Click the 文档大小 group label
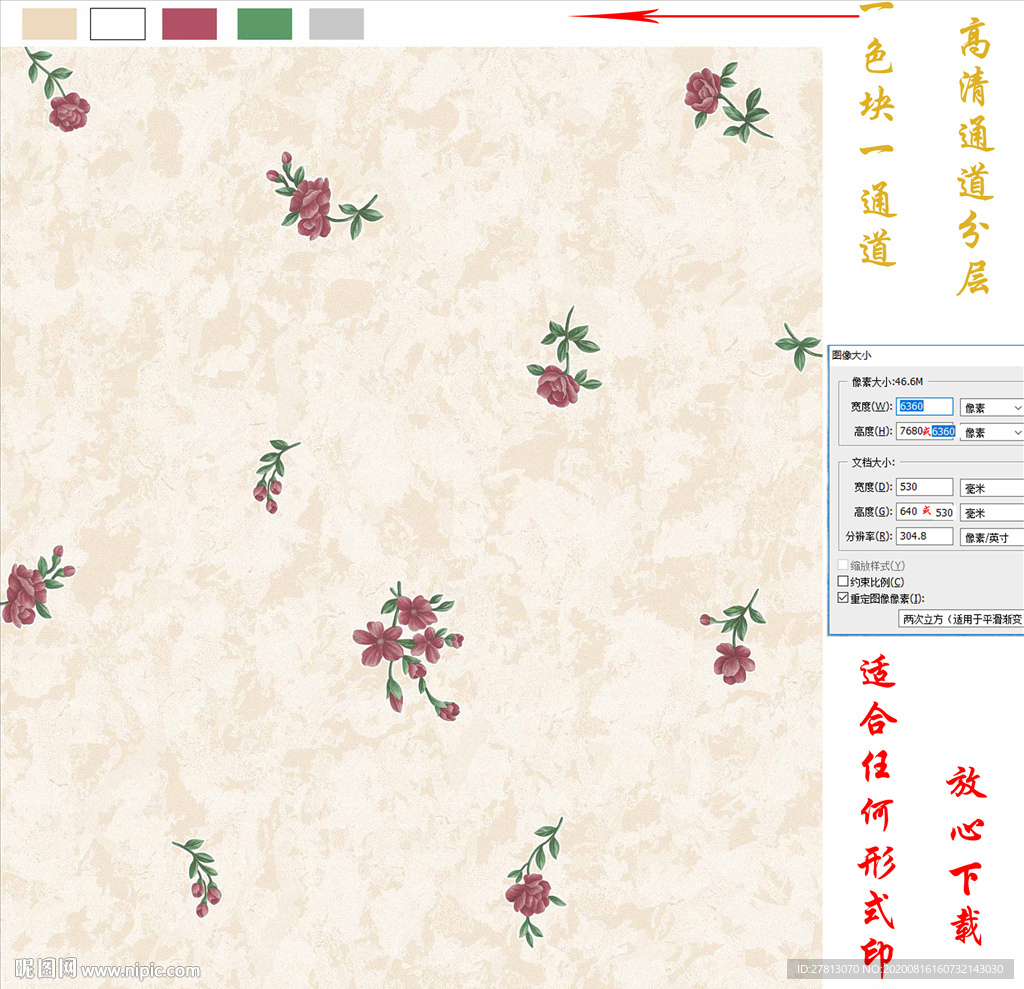Image resolution: width=1024 pixels, height=989 pixels. tap(873, 462)
